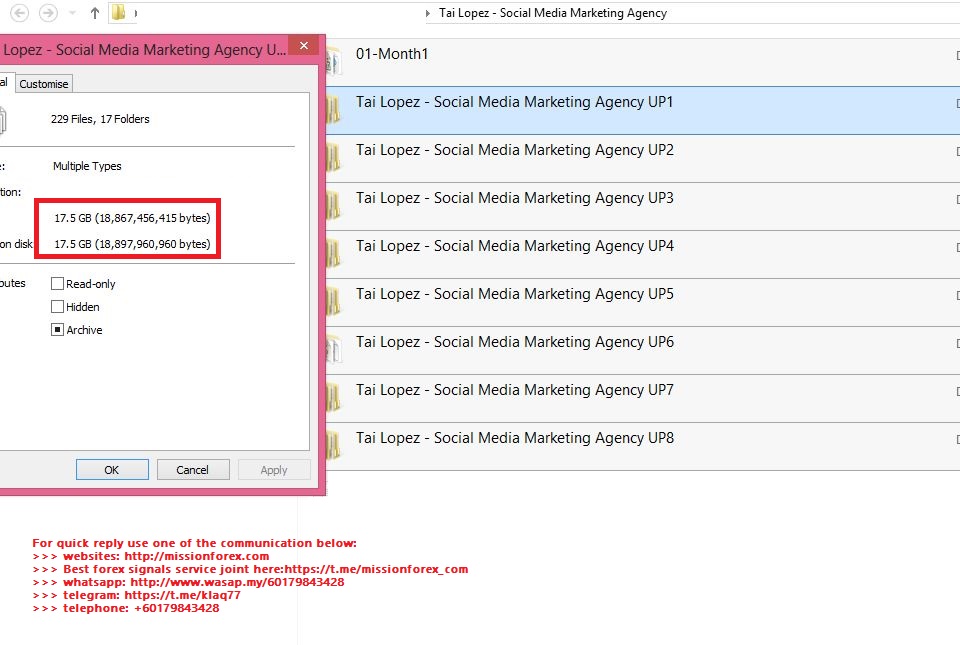Toggle the Archive checkbox
Viewport: 960px width, 645px height.
(x=58, y=330)
